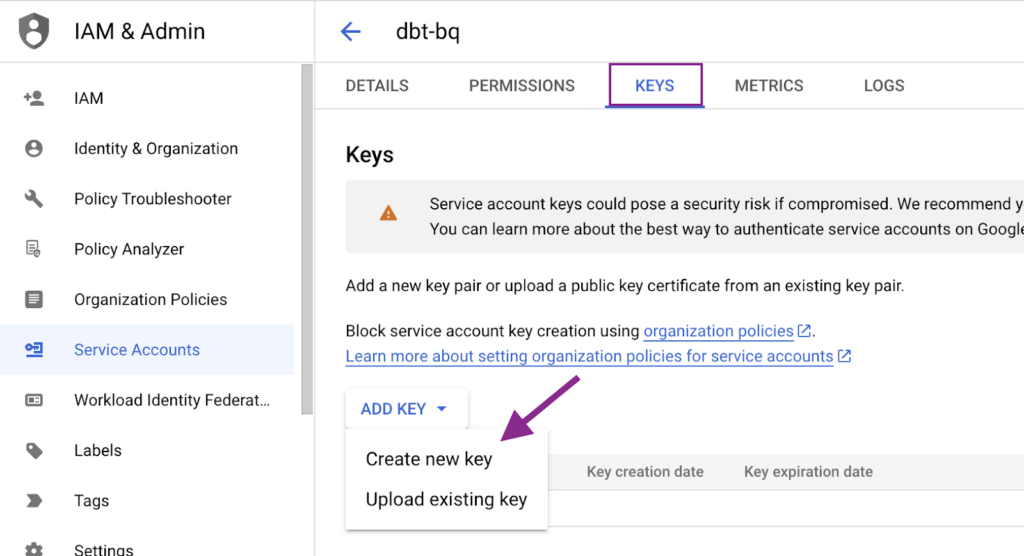Screen dimensions: 1024x556
Task: Expand the ADD KEY dropdown
Action: click(406, 409)
